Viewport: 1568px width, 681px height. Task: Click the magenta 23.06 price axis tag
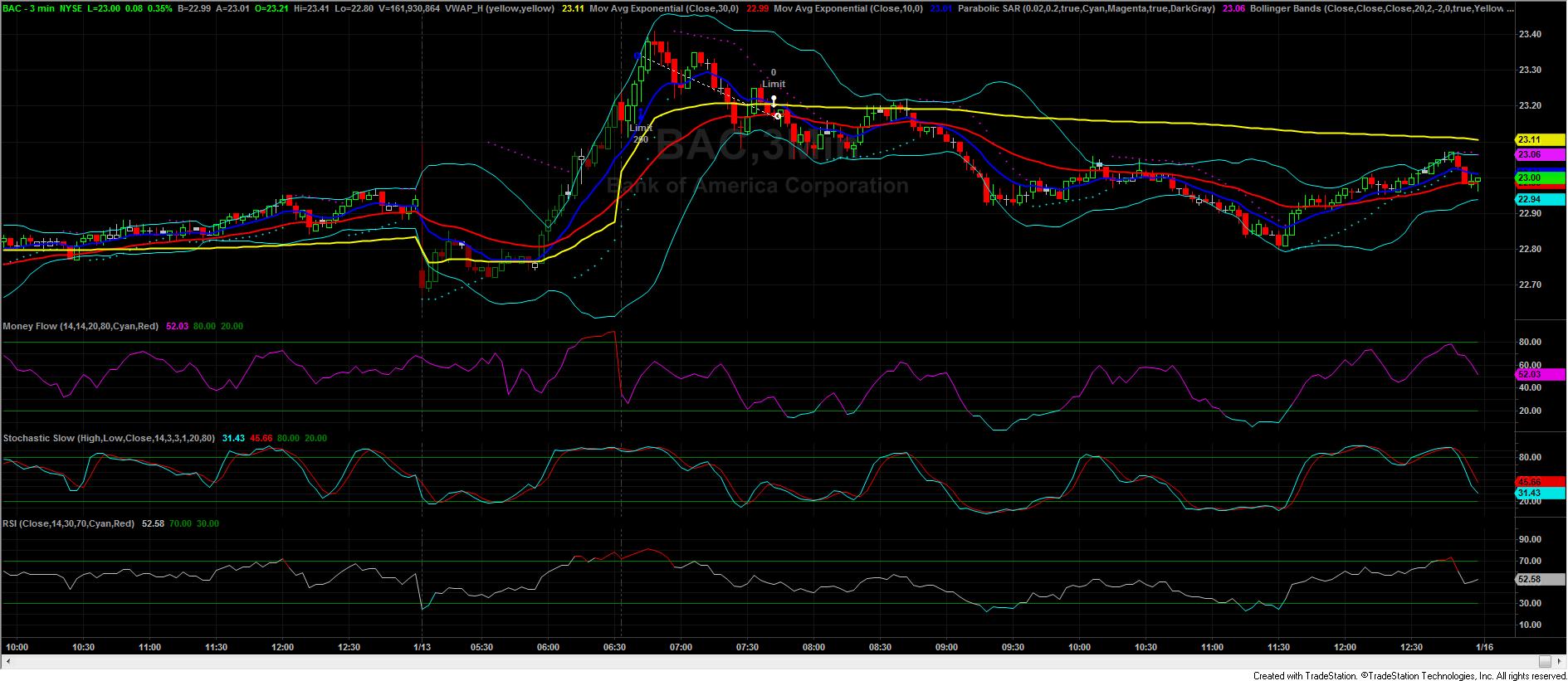pyautogui.click(x=1529, y=154)
